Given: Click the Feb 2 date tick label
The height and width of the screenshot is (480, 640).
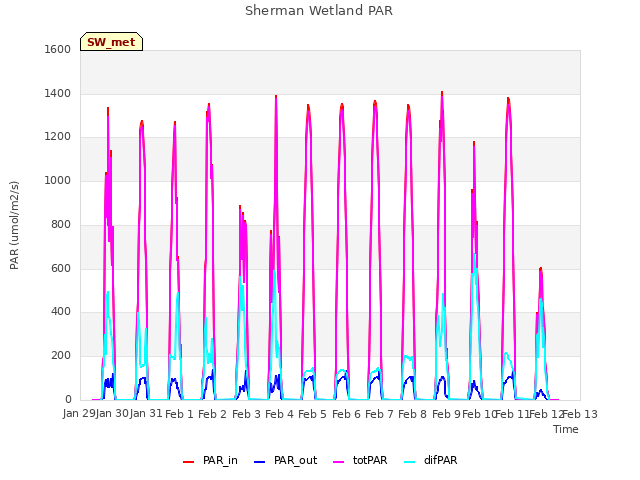Looking at the screenshot, I should click(x=213, y=414).
